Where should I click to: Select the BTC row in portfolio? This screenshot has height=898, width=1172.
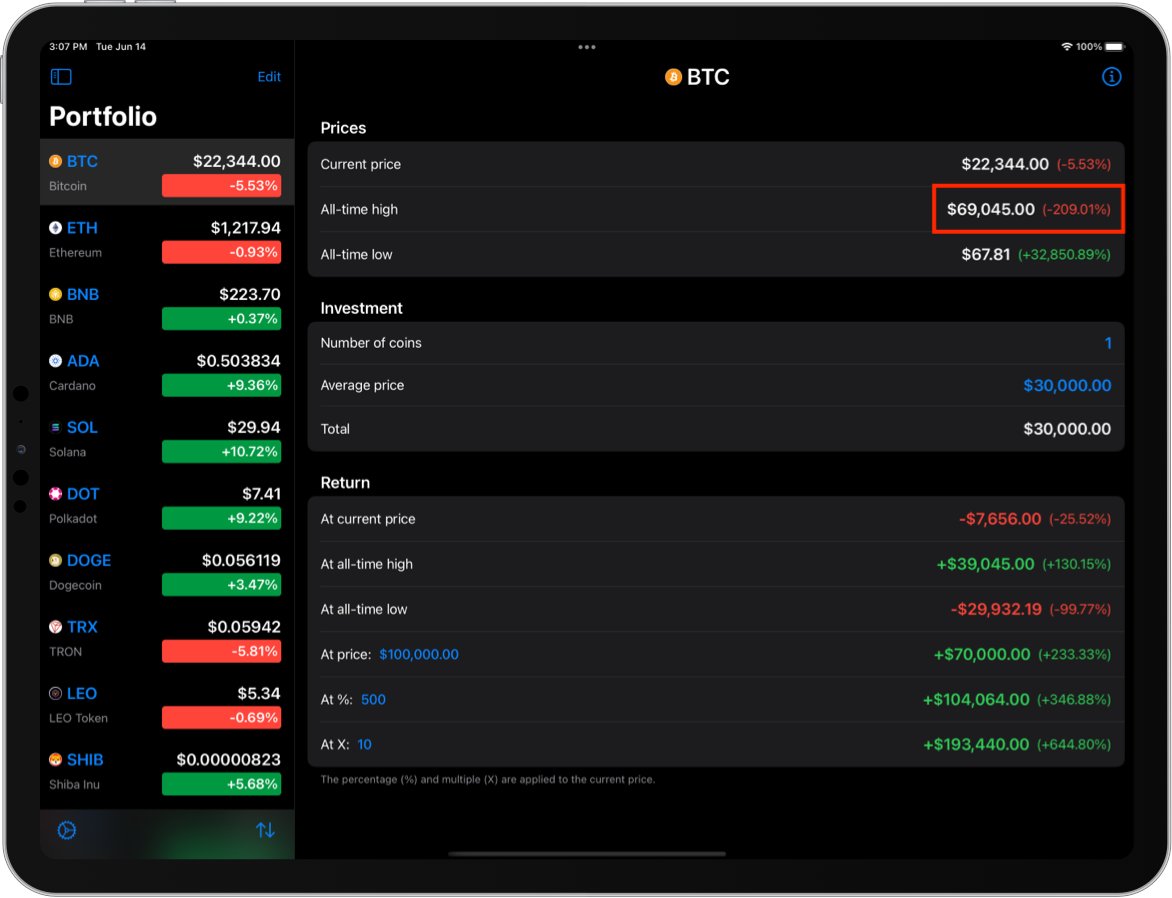(x=167, y=173)
